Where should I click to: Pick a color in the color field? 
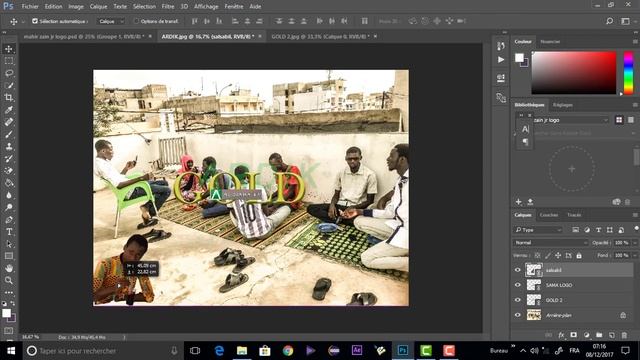[x=573, y=73]
